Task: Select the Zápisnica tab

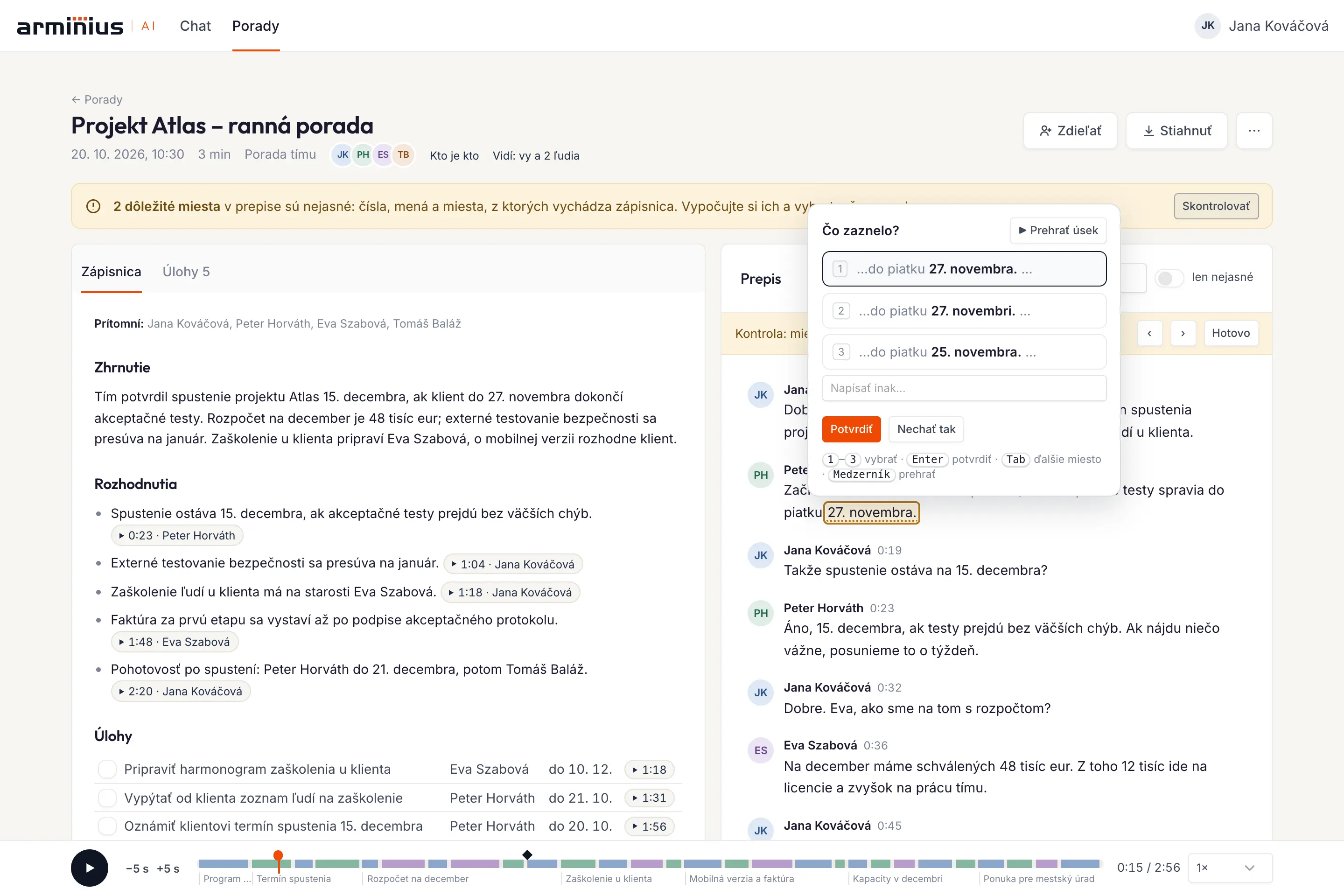Action: tap(111, 272)
